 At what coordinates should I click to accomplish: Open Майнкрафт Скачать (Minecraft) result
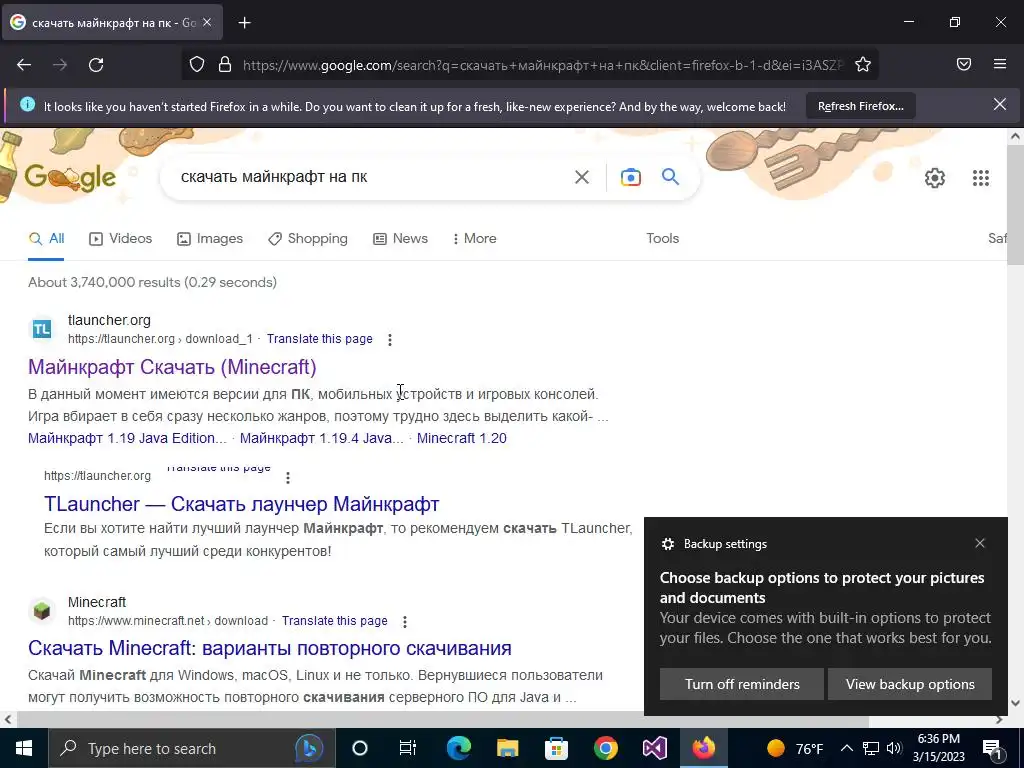172,367
